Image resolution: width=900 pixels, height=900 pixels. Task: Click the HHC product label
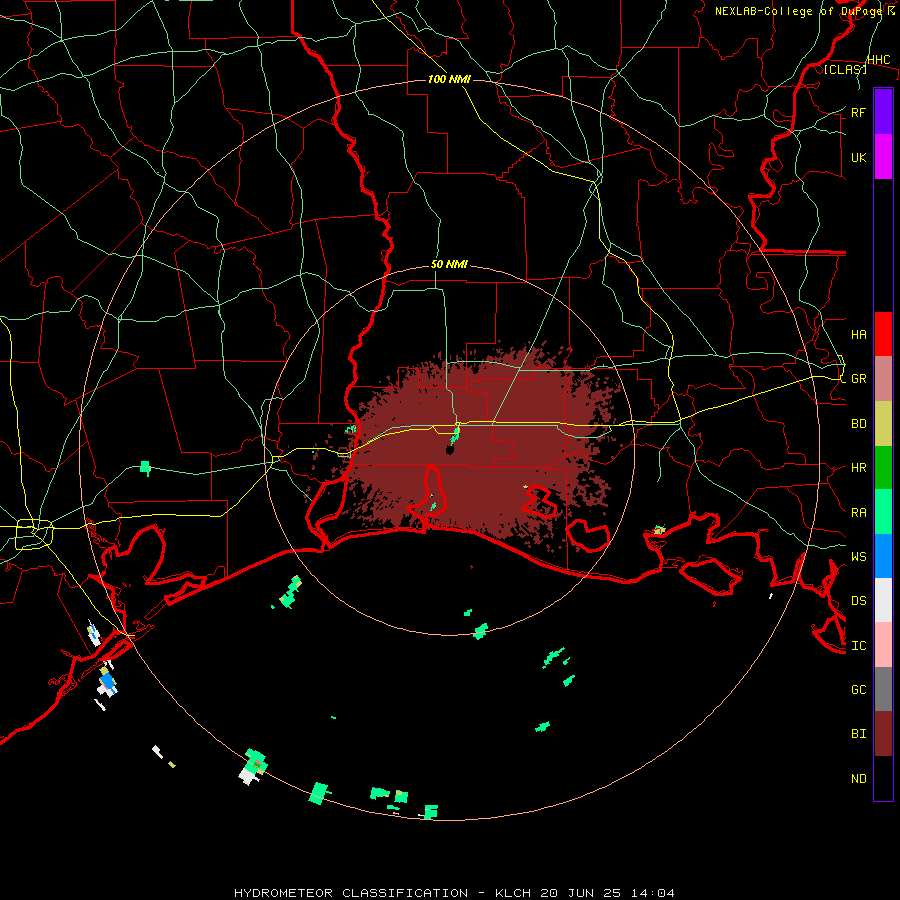coord(878,60)
